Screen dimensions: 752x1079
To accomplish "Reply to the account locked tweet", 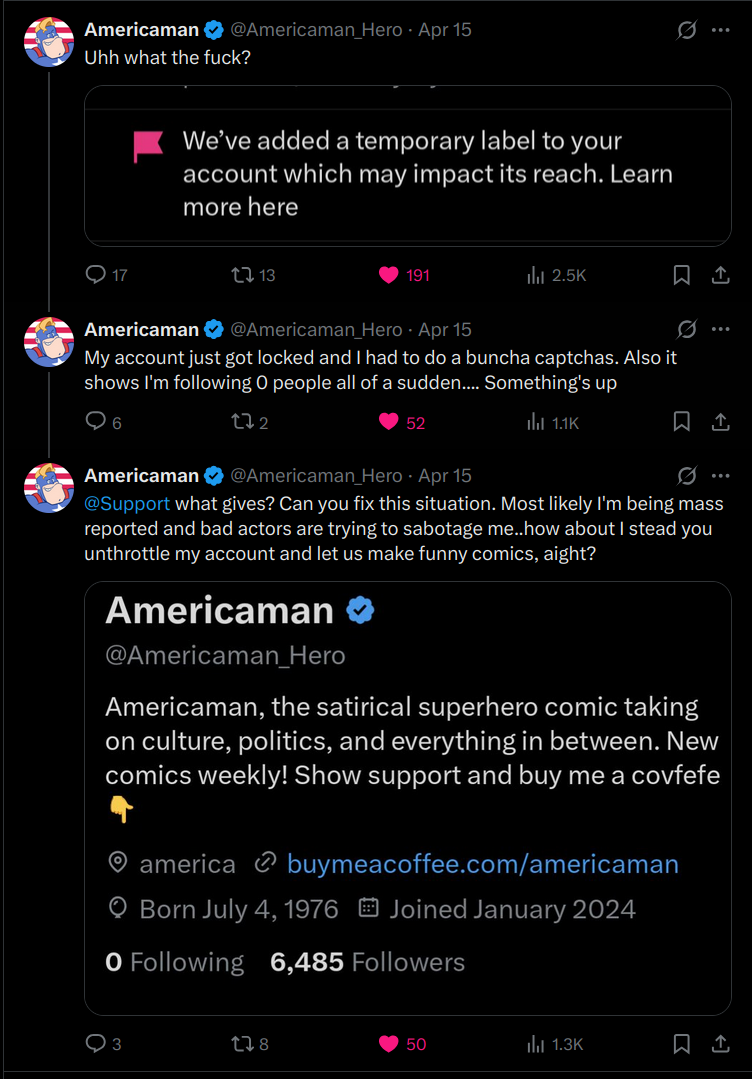I will (x=96, y=422).
